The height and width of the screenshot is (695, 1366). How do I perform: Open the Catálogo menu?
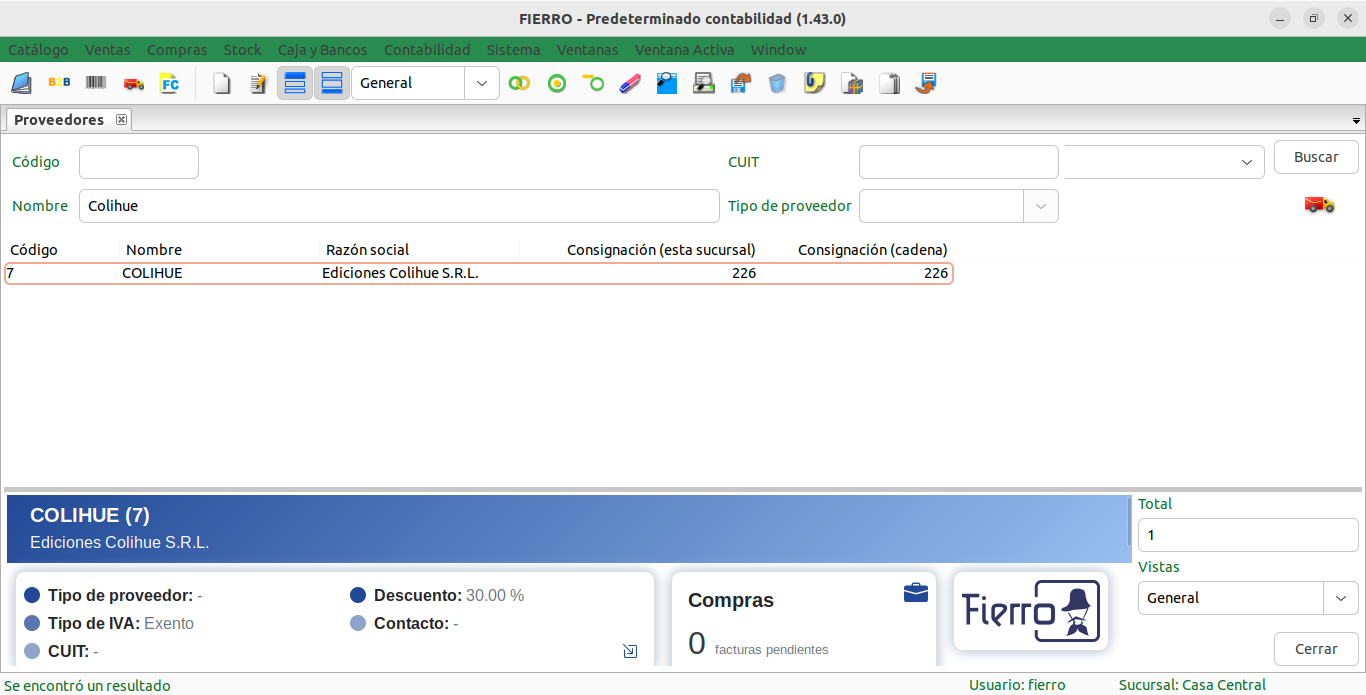tap(38, 49)
